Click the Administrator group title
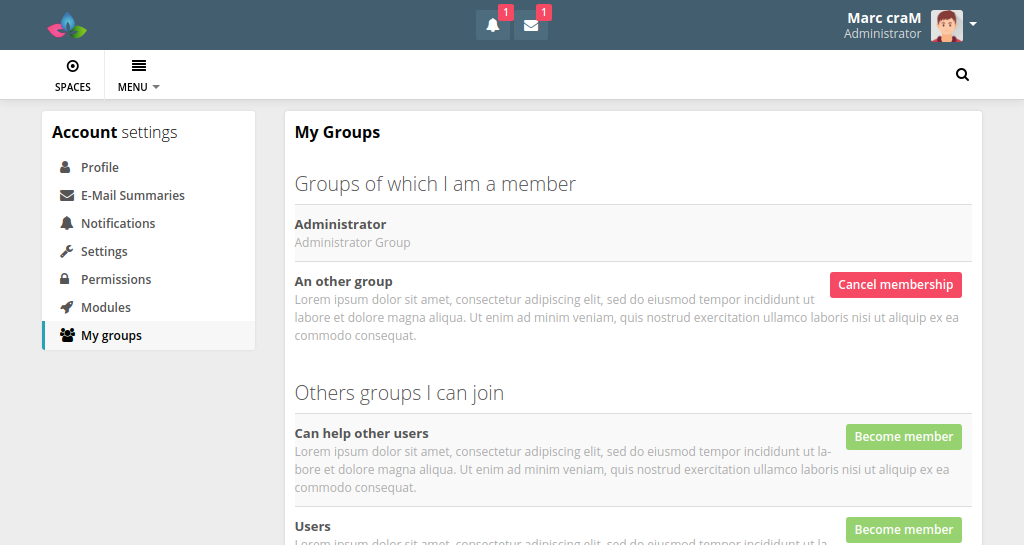Image resolution: width=1024 pixels, height=545 pixels. [340, 225]
